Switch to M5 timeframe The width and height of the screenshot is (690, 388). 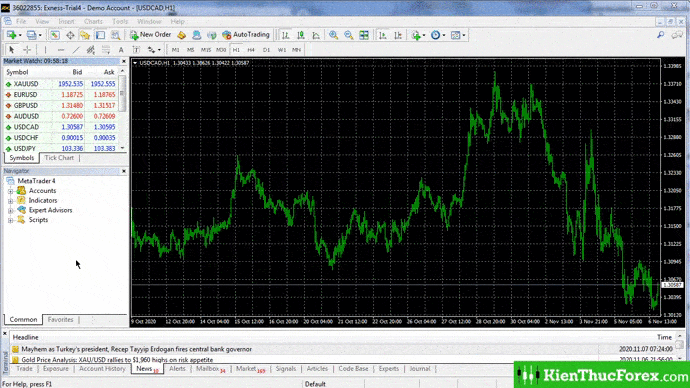(191, 50)
